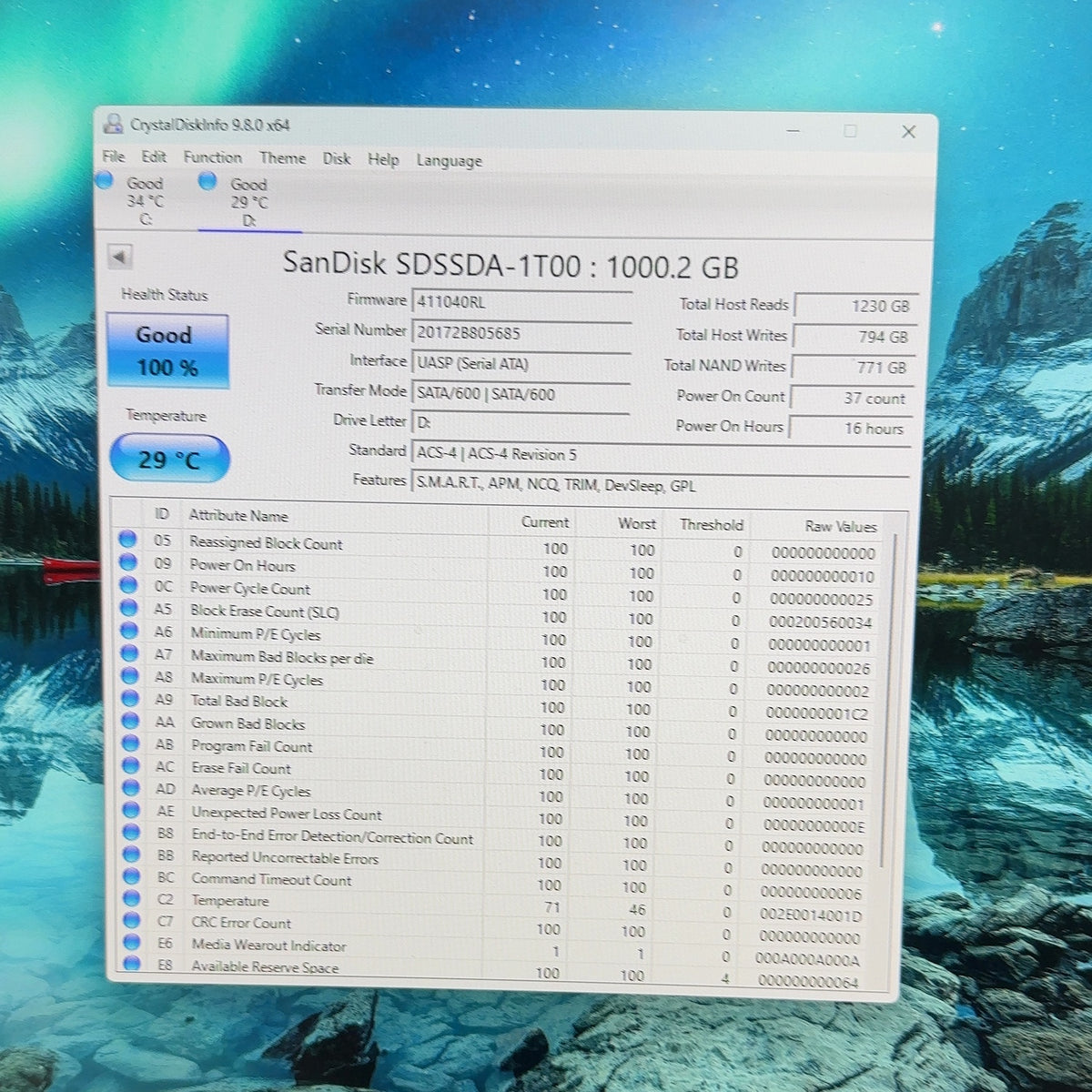Select raw value 0000000001C2
This screenshot has width=1092, height=1092.
coord(816,713)
